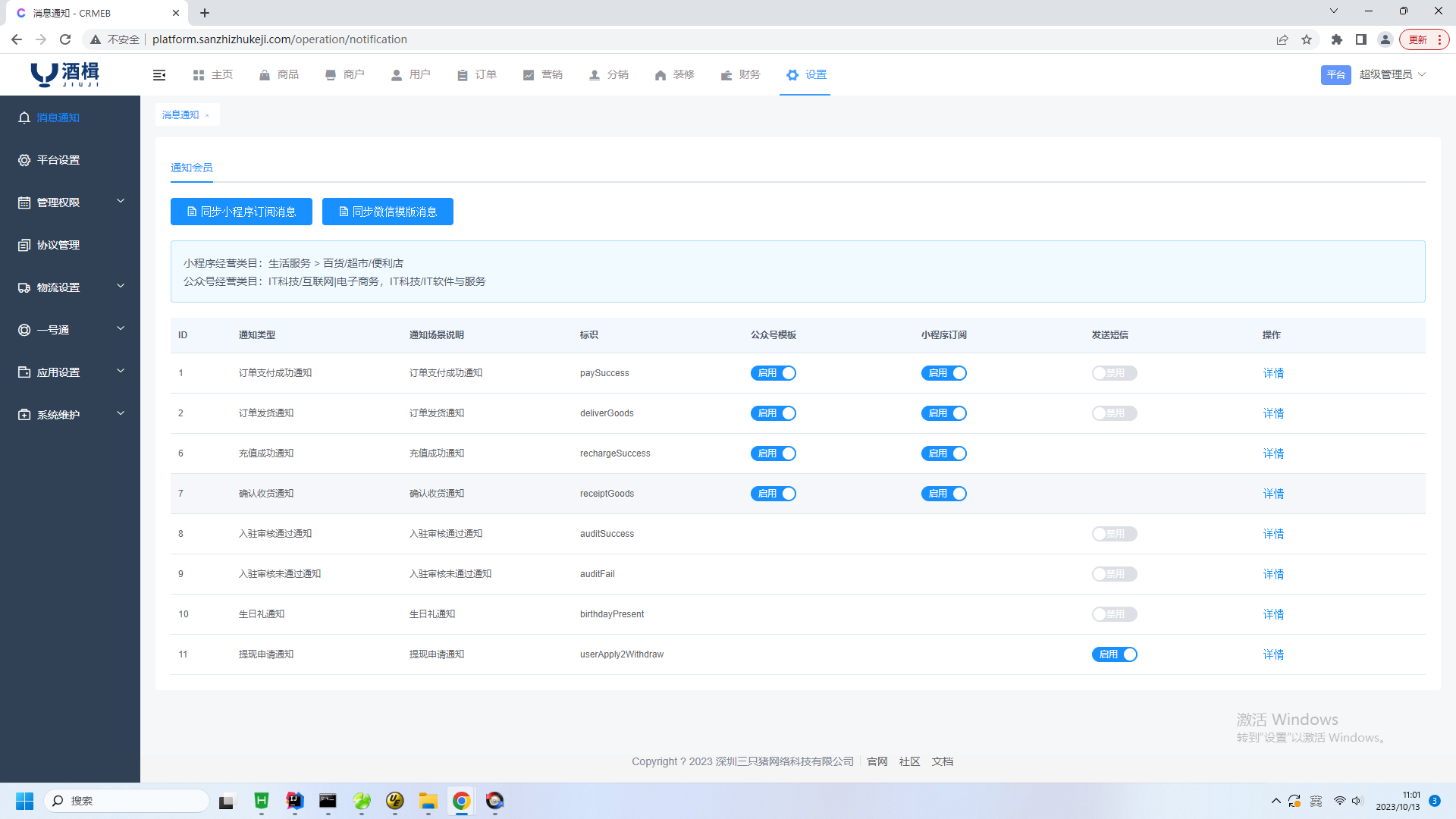The image size is (1456, 819).
Task: Toggle 小程序订阅 switch for paySuccess
Action: [x=944, y=373]
